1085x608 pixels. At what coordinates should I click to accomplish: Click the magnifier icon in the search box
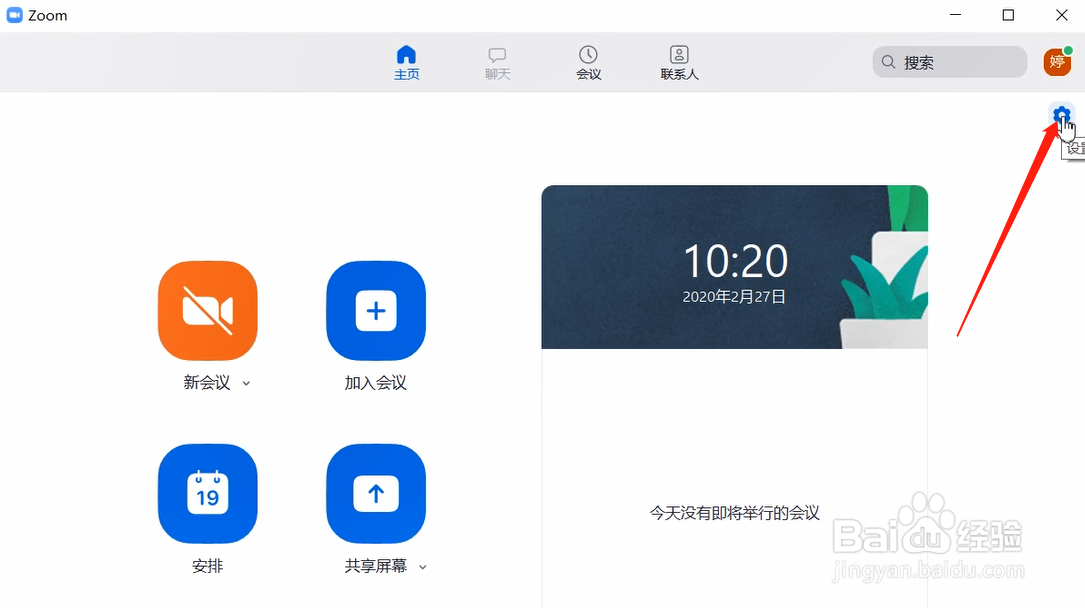coord(888,62)
